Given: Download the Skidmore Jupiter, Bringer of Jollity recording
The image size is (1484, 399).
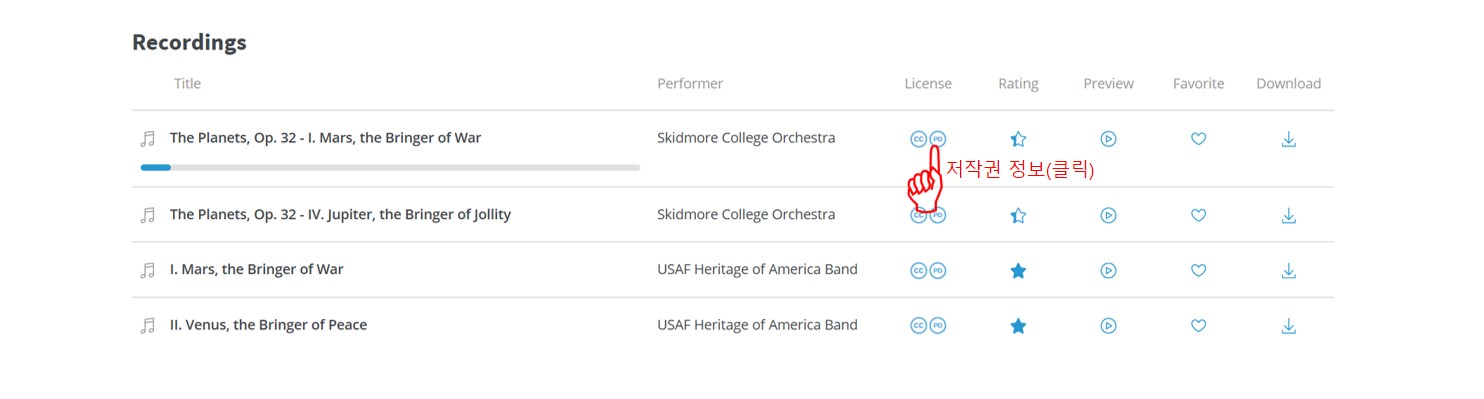Looking at the screenshot, I should pyautogui.click(x=1288, y=215).
